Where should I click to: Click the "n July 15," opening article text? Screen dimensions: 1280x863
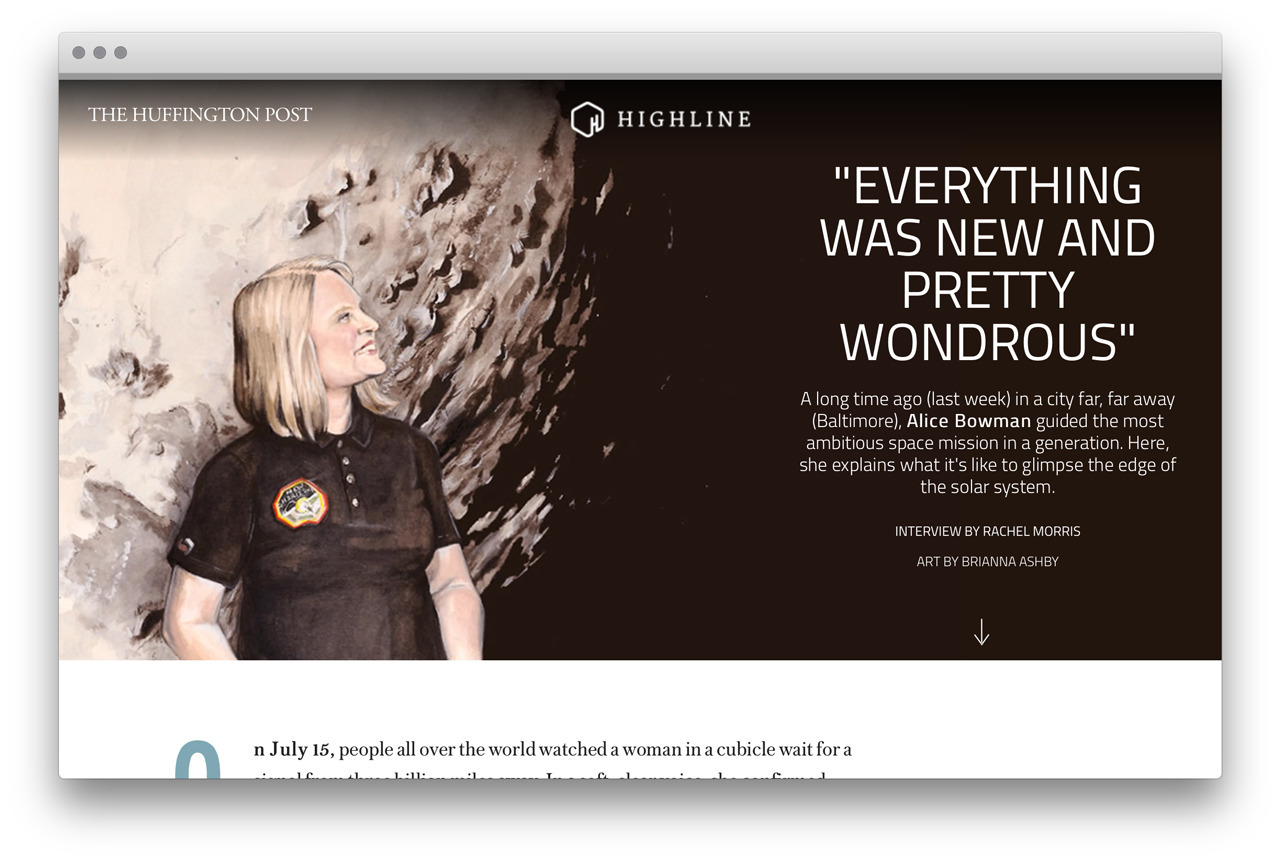point(293,750)
